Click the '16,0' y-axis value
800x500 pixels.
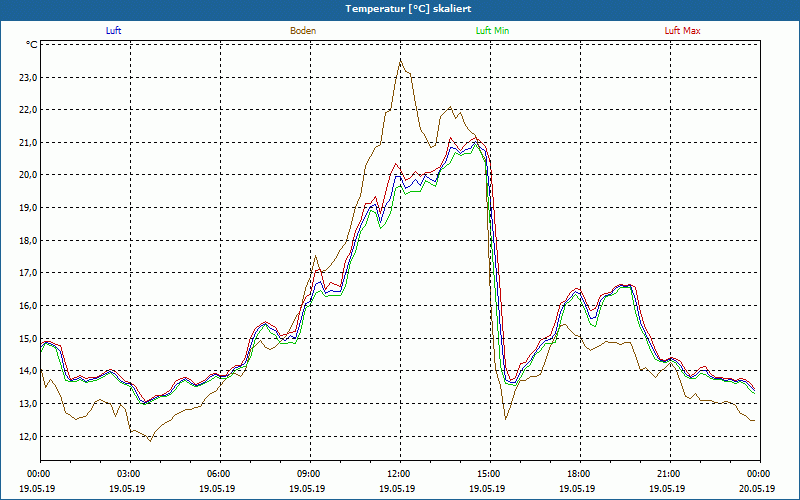pos(28,306)
